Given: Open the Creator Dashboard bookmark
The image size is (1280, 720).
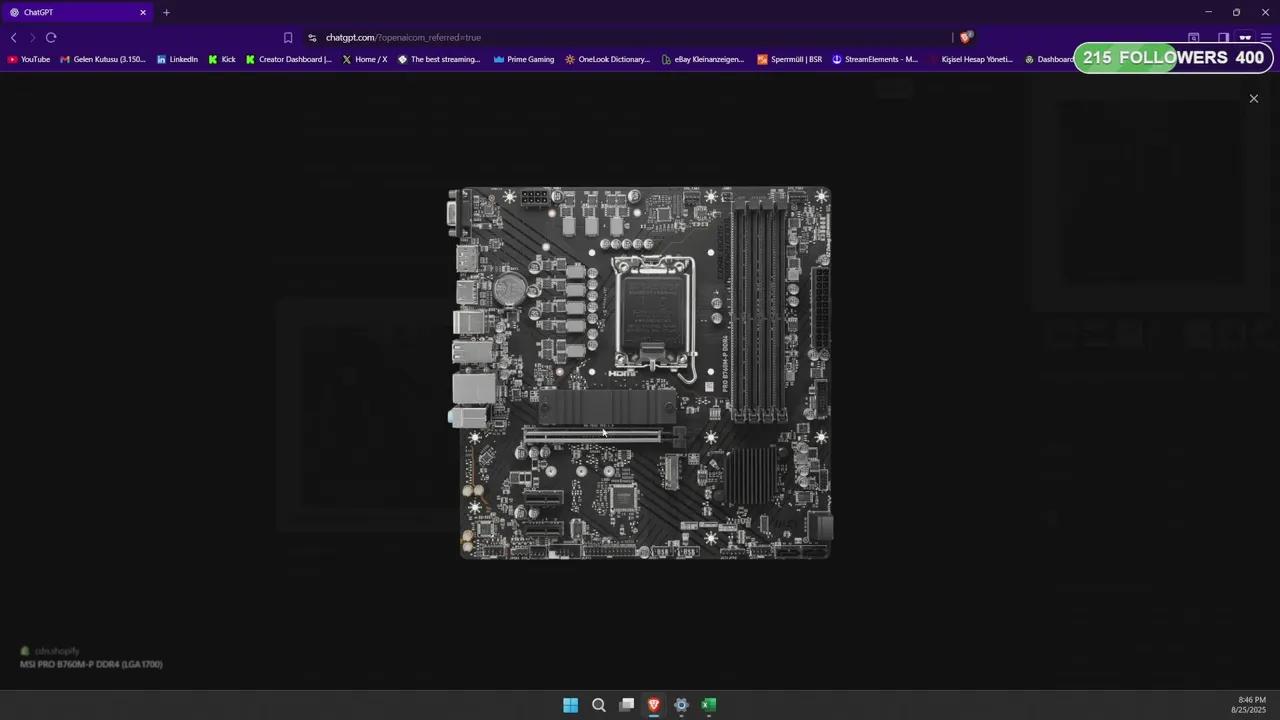Looking at the screenshot, I should (289, 59).
